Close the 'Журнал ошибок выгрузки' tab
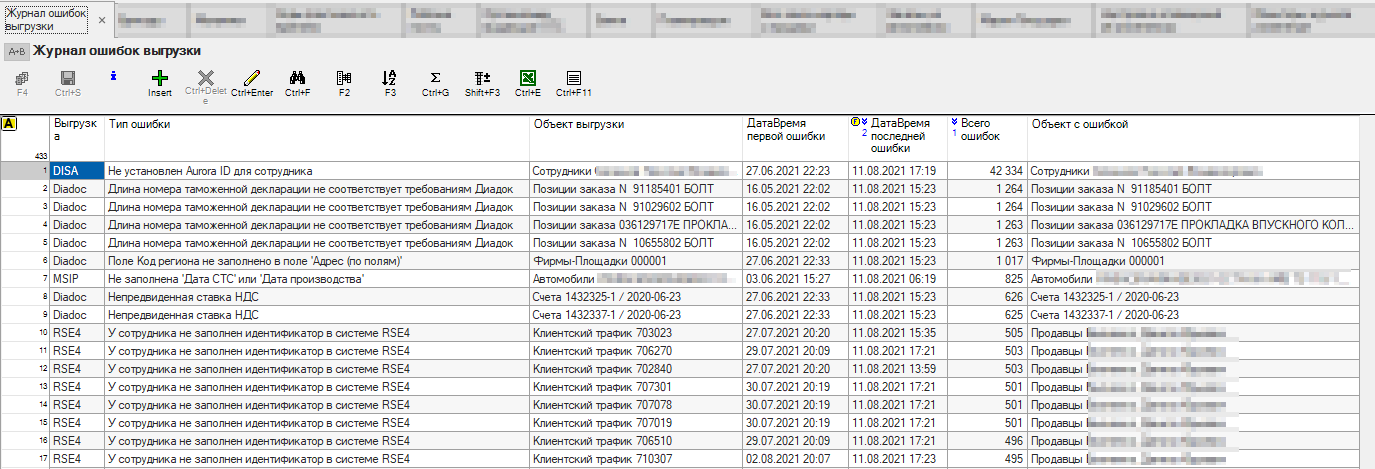The image size is (1375, 469). (102, 20)
